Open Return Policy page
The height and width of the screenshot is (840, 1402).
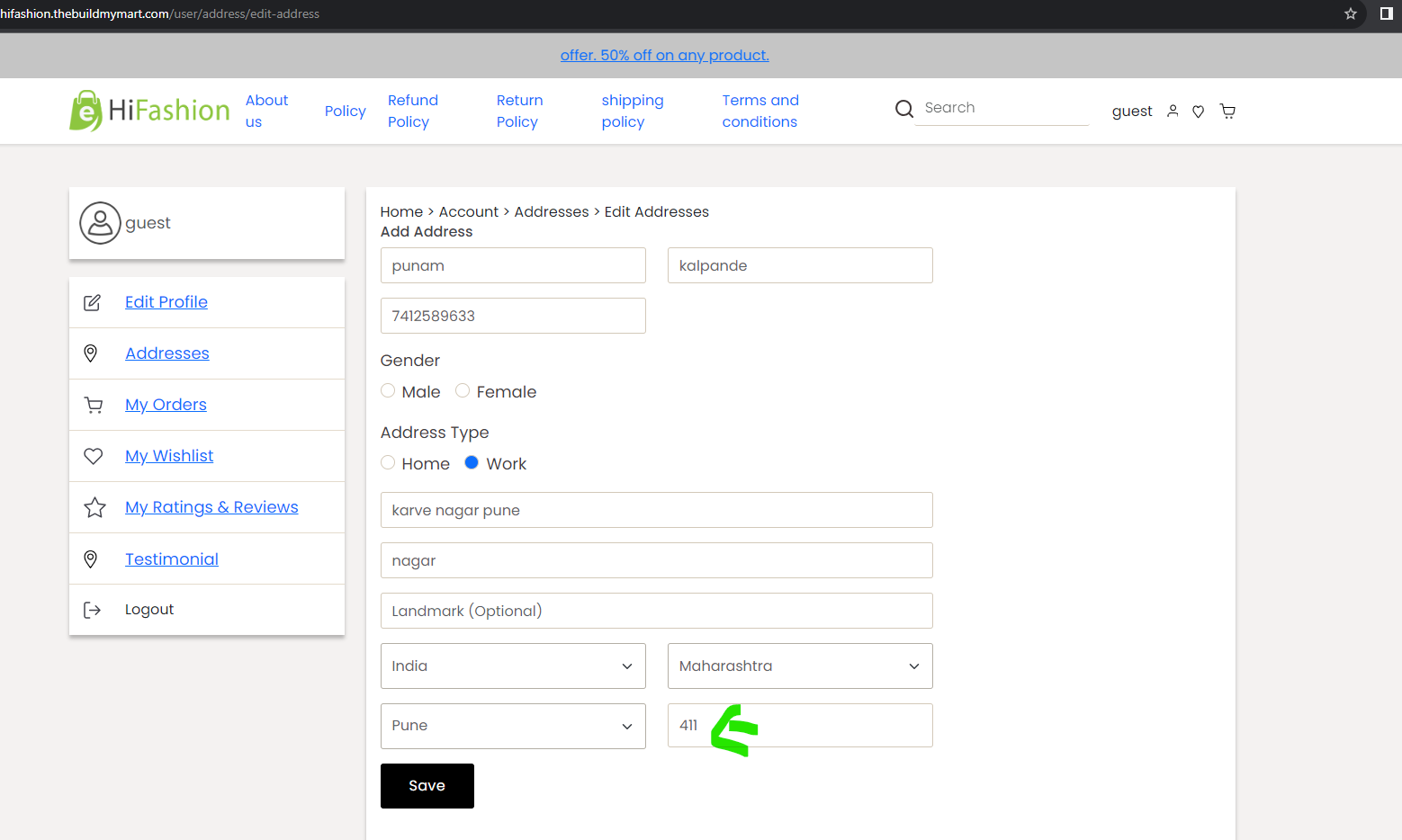(x=520, y=112)
